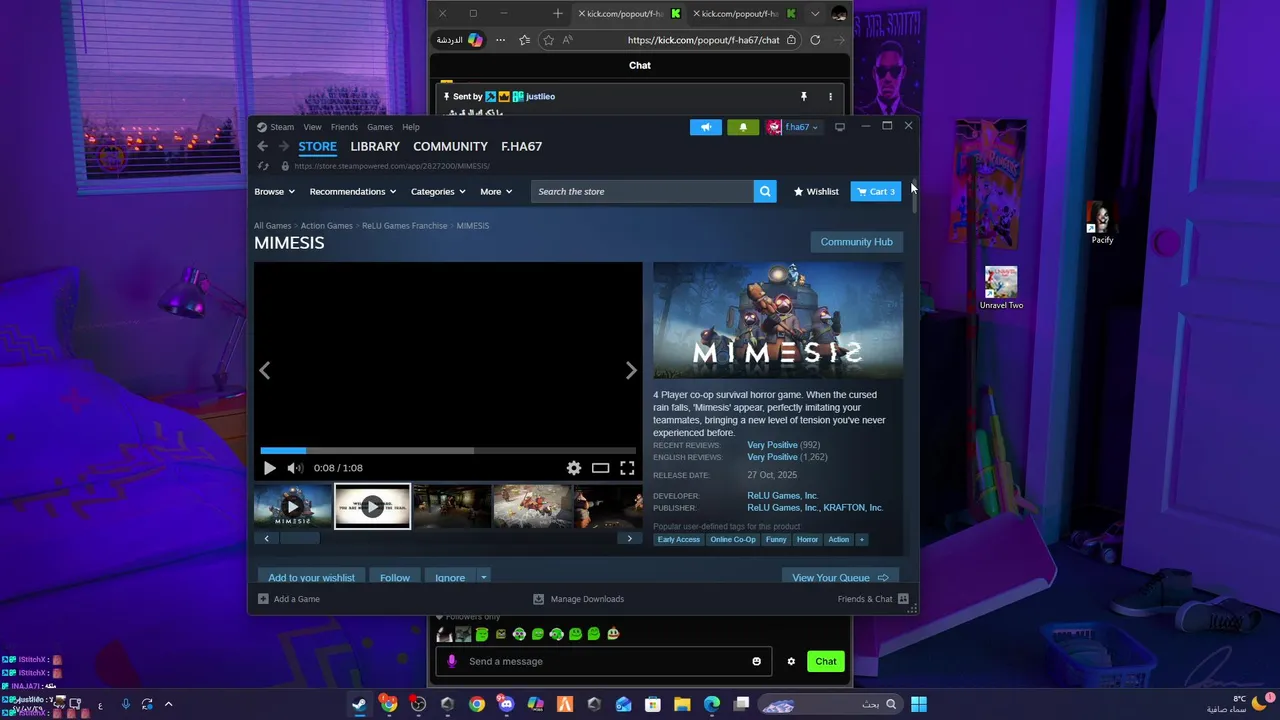The height and width of the screenshot is (720, 1280).
Task: Open the Online Co-Op tag
Action: (733, 540)
